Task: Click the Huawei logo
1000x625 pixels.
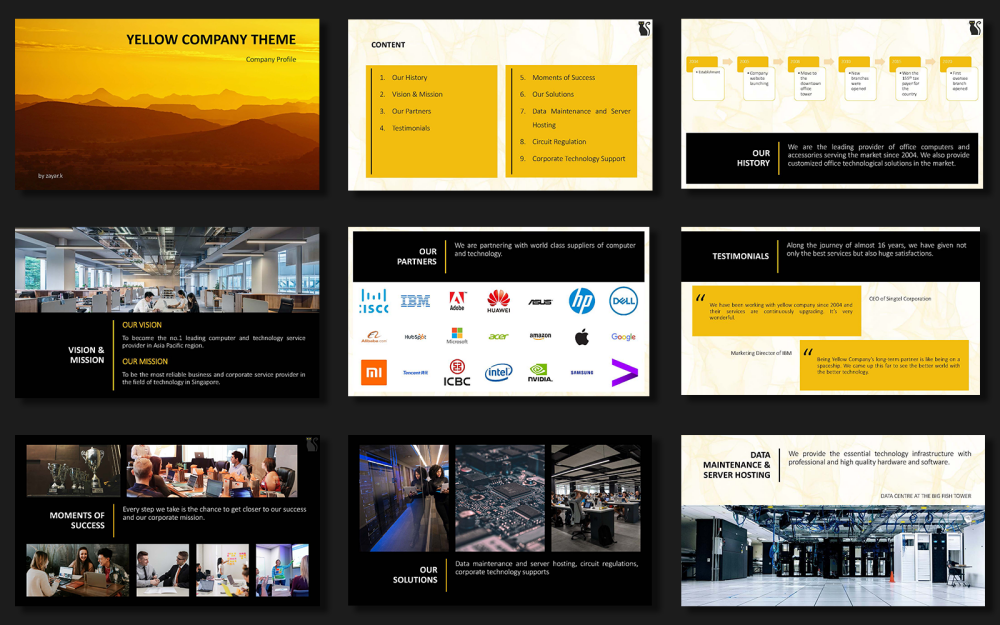Action: (x=498, y=301)
